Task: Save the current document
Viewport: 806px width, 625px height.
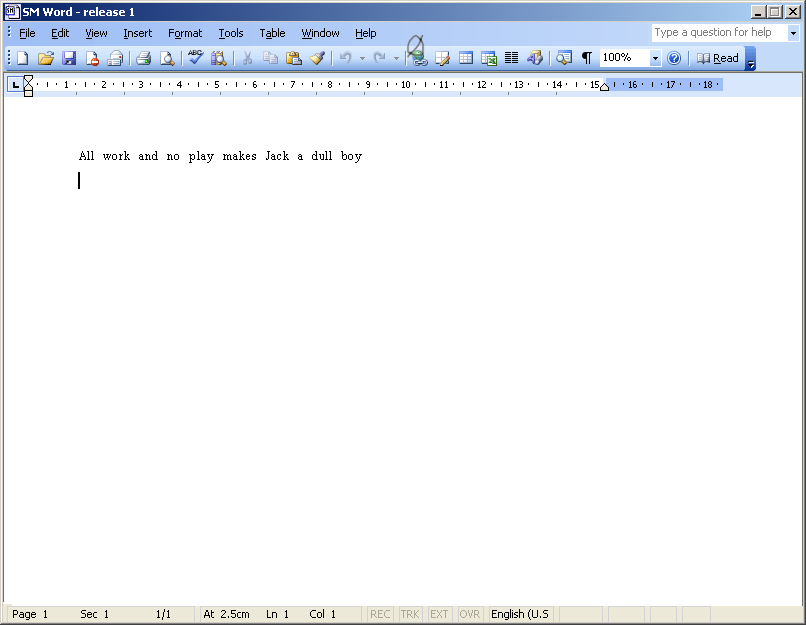Action: tap(69, 57)
